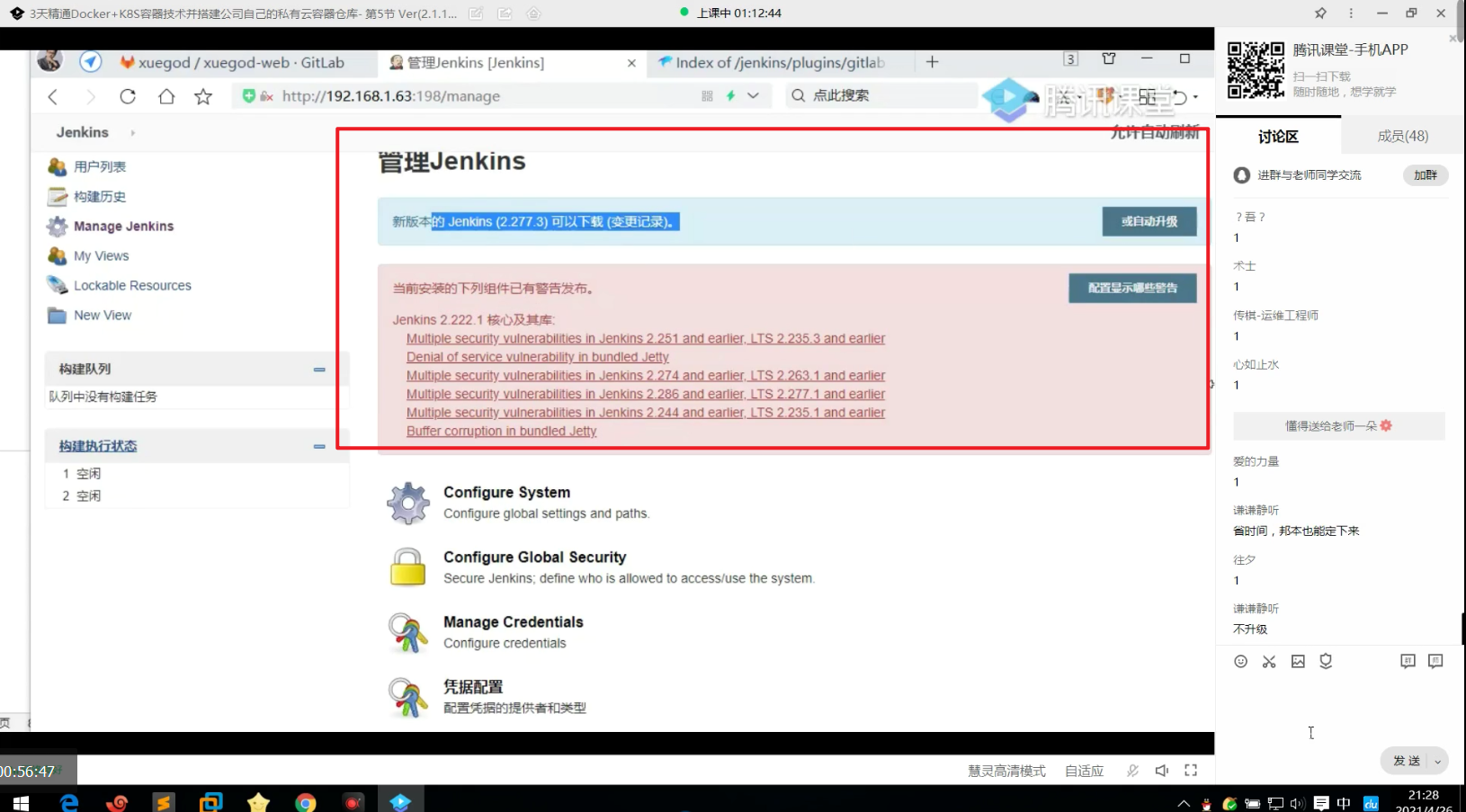This screenshot has height=812, width=1466.
Task: Open Configure Global Security padlock icon
Action: (407, 567)
